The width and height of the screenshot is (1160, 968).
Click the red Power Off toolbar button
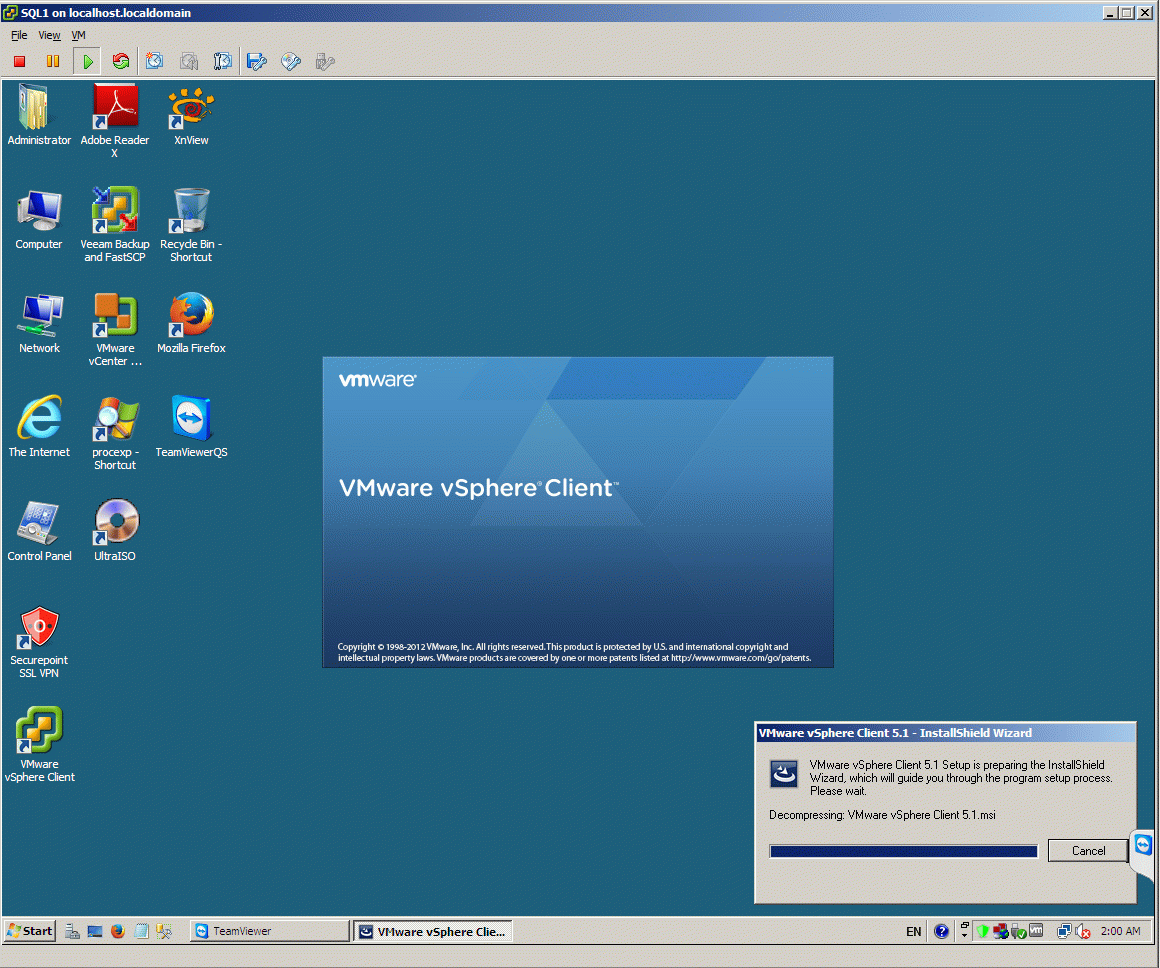(x=20, y=61)
